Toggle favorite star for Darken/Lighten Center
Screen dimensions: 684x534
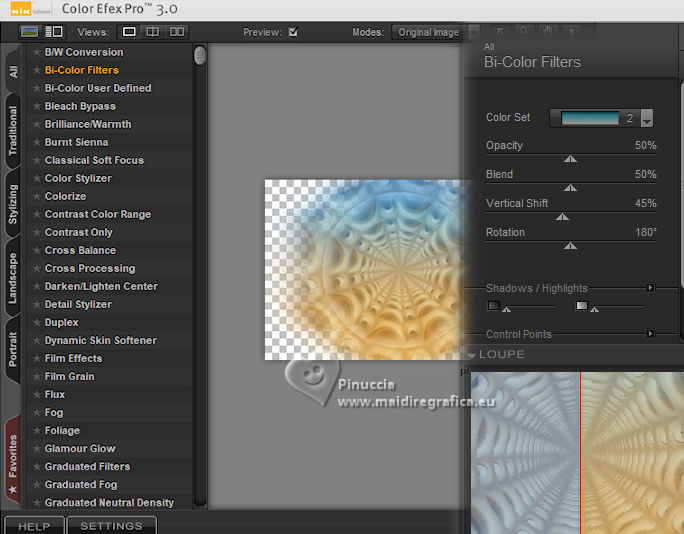pos(37,287)
